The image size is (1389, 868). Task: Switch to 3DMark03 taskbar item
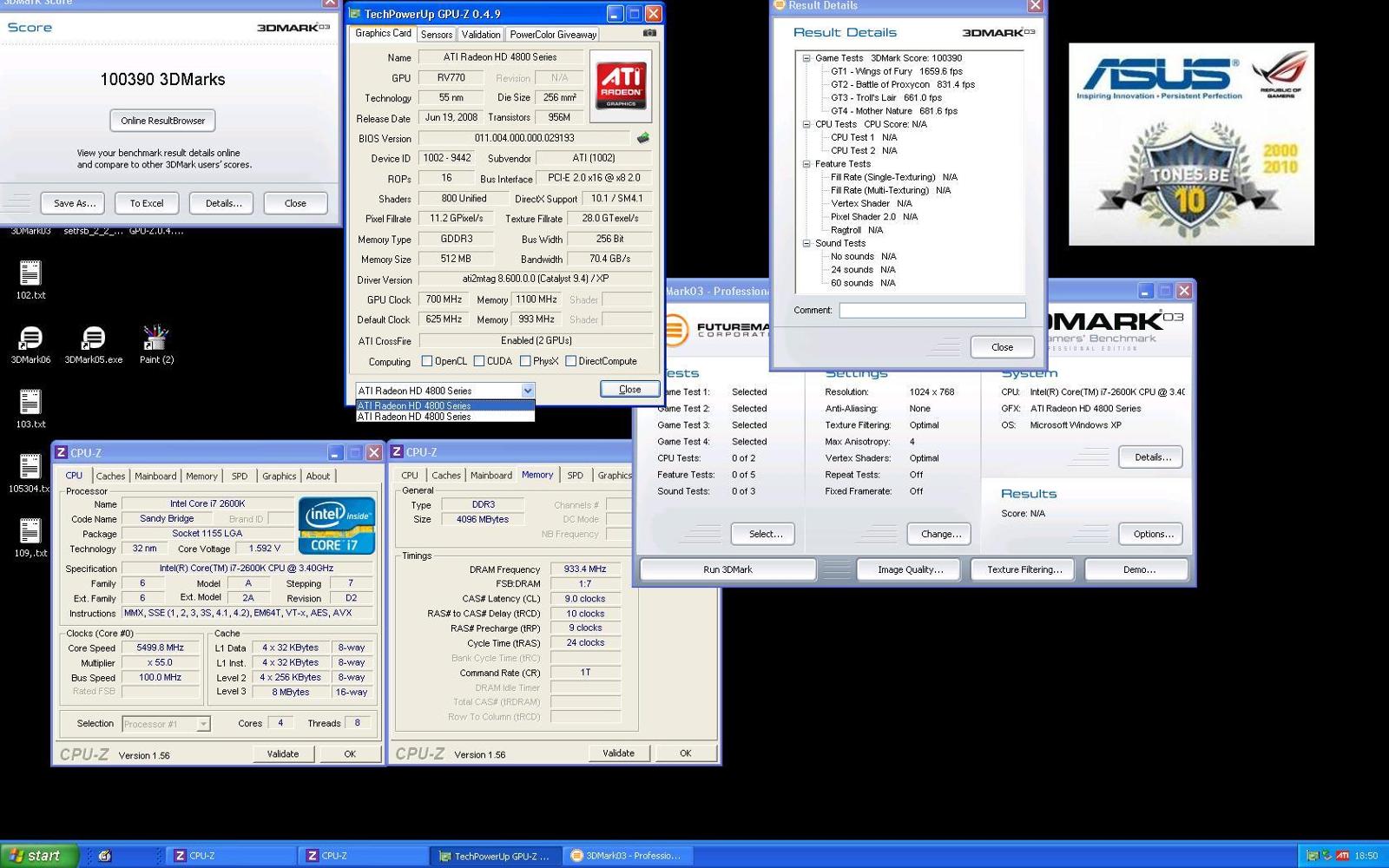(627, 856)
